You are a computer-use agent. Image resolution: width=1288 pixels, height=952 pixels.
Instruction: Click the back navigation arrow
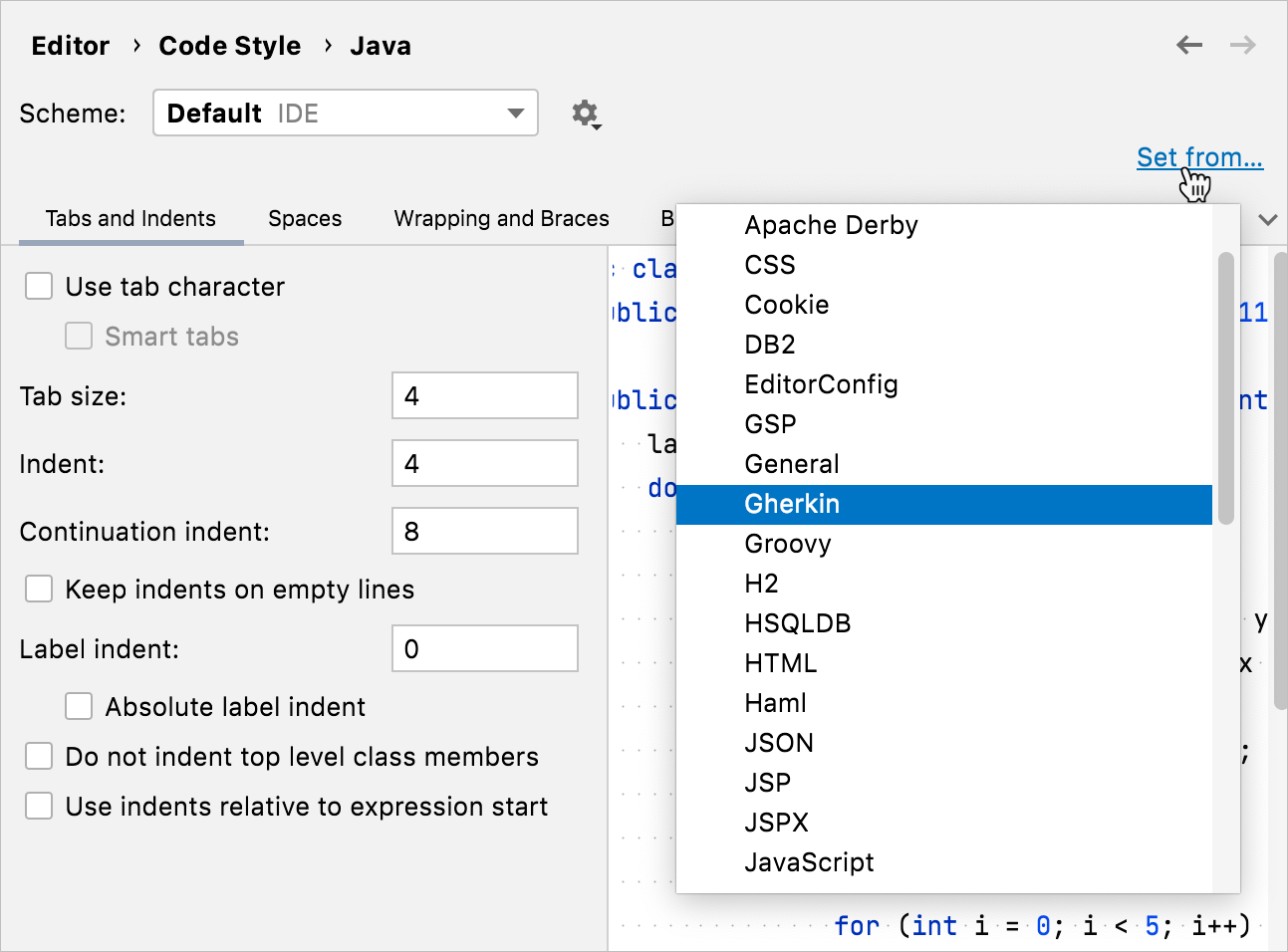pyautogui.click(x=1189, y=45)
